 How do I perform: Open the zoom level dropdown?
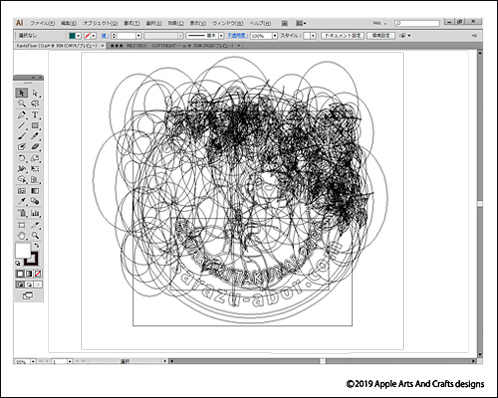33,361
